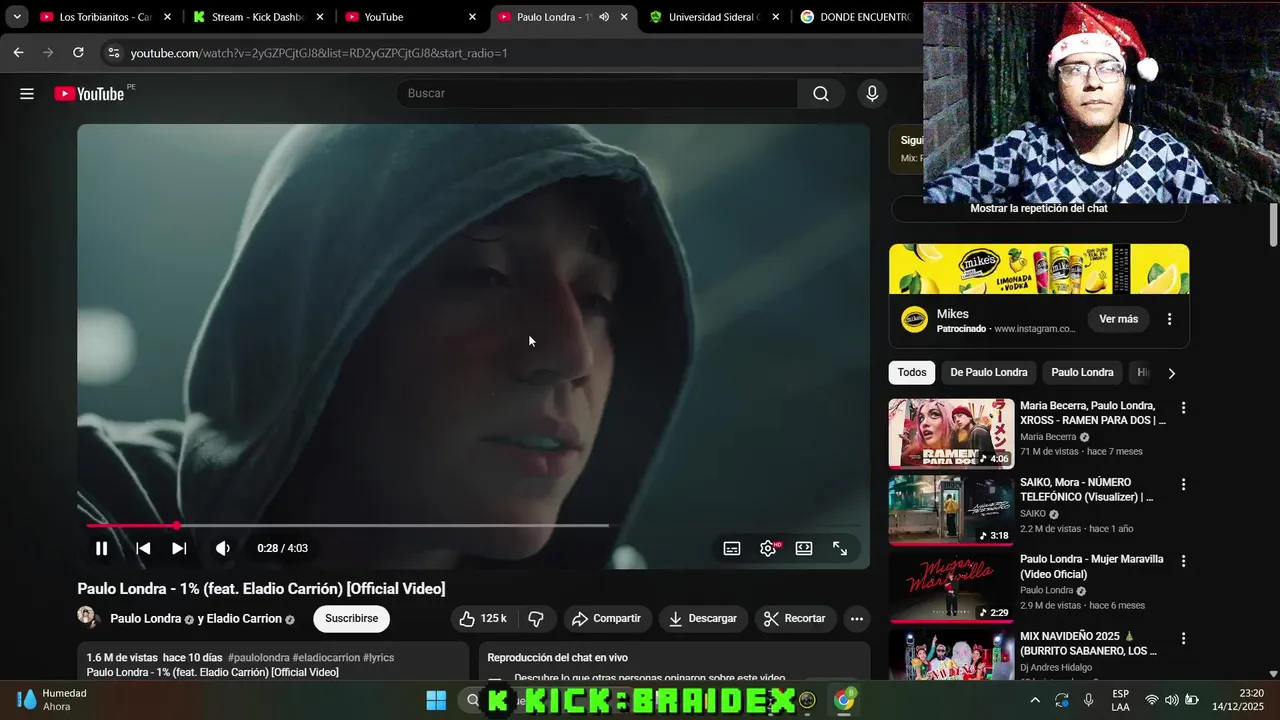This screenshot has width=1280, height=720.
Task: Pause the video
Action: (x=101, y=548)
